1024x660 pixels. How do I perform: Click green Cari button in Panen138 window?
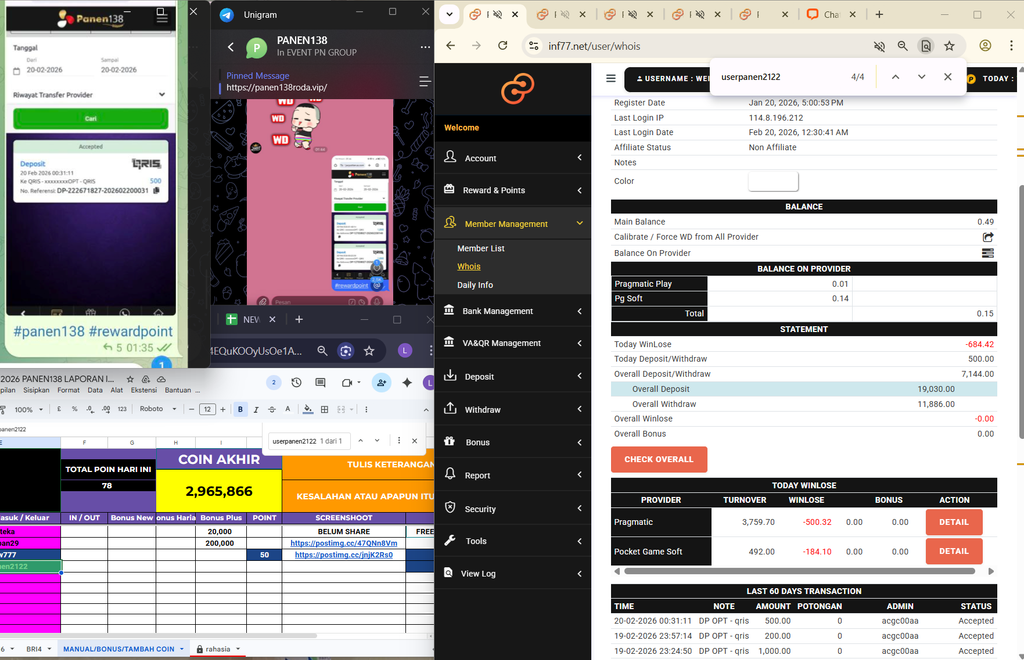point(91,118)
